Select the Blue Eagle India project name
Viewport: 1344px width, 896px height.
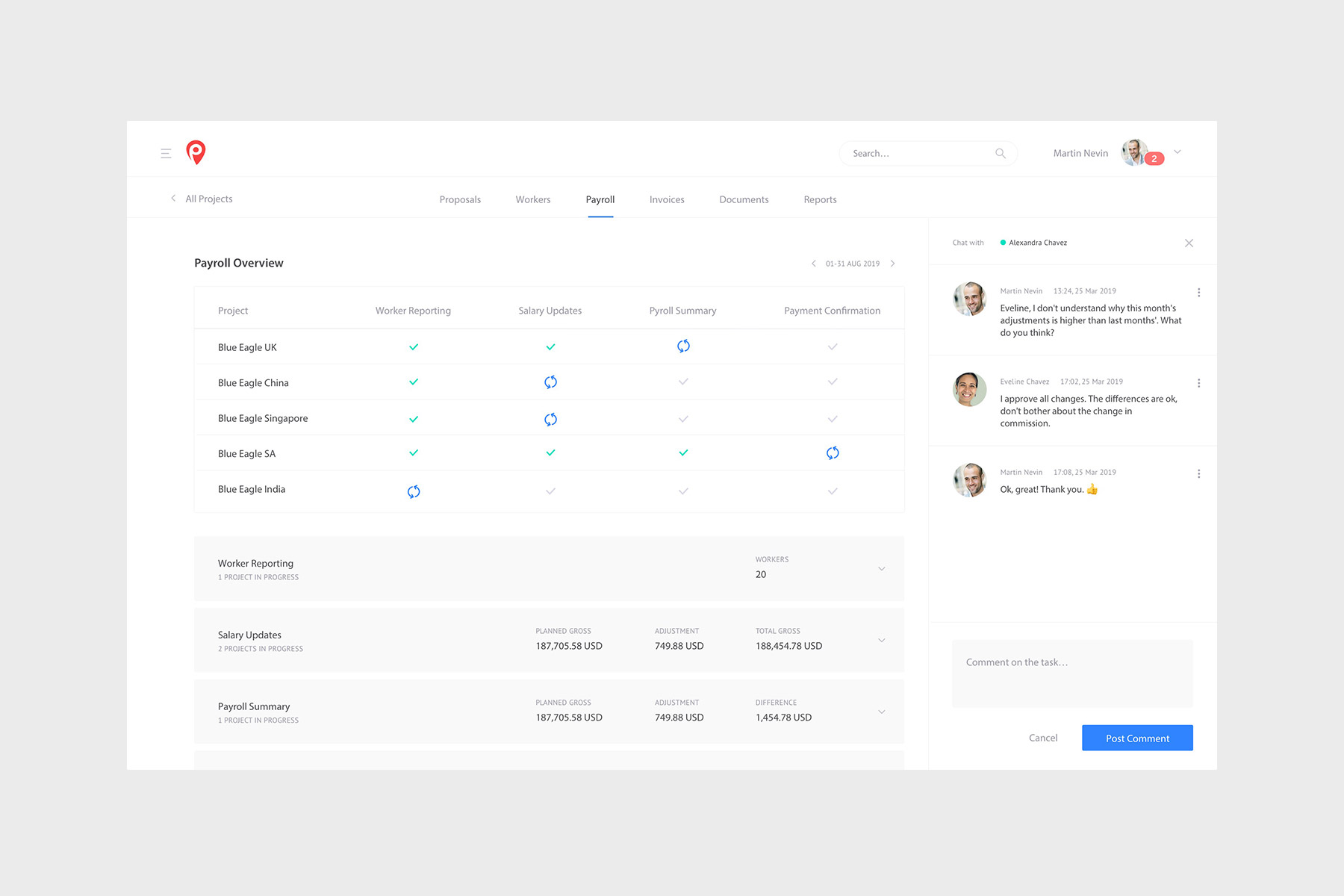coord(252,489)
